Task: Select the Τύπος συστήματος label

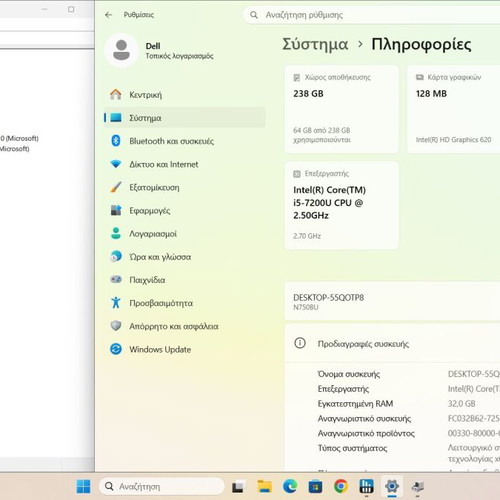Action: tap(352, 448)
